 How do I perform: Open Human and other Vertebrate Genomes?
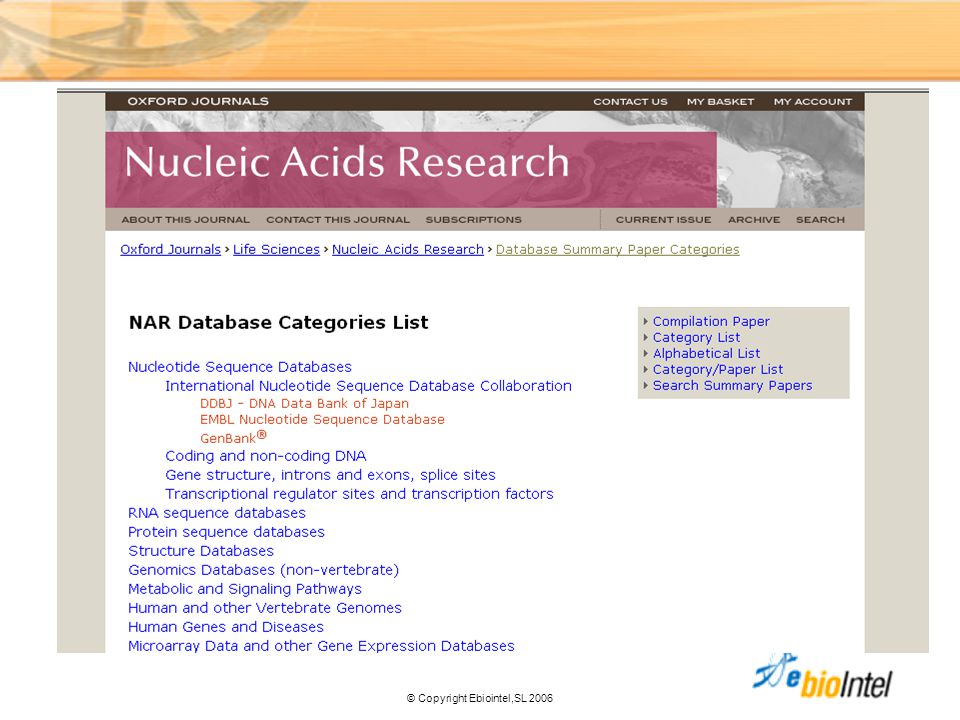265,608
